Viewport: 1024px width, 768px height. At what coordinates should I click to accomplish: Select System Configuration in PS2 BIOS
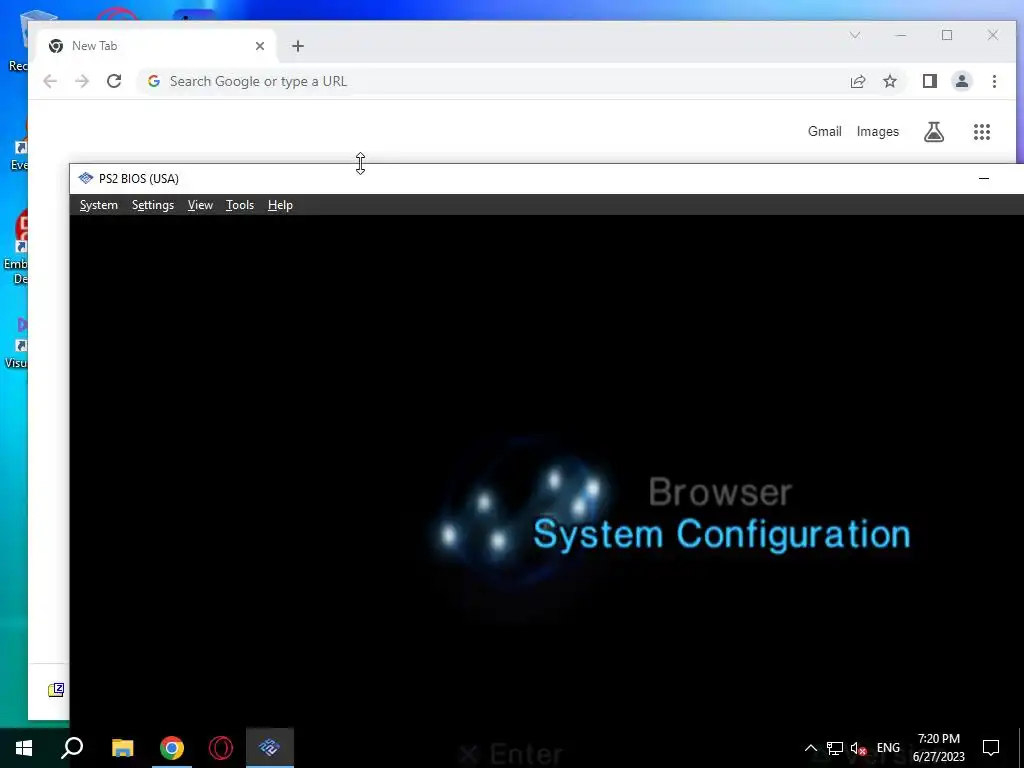click(722, 535)
